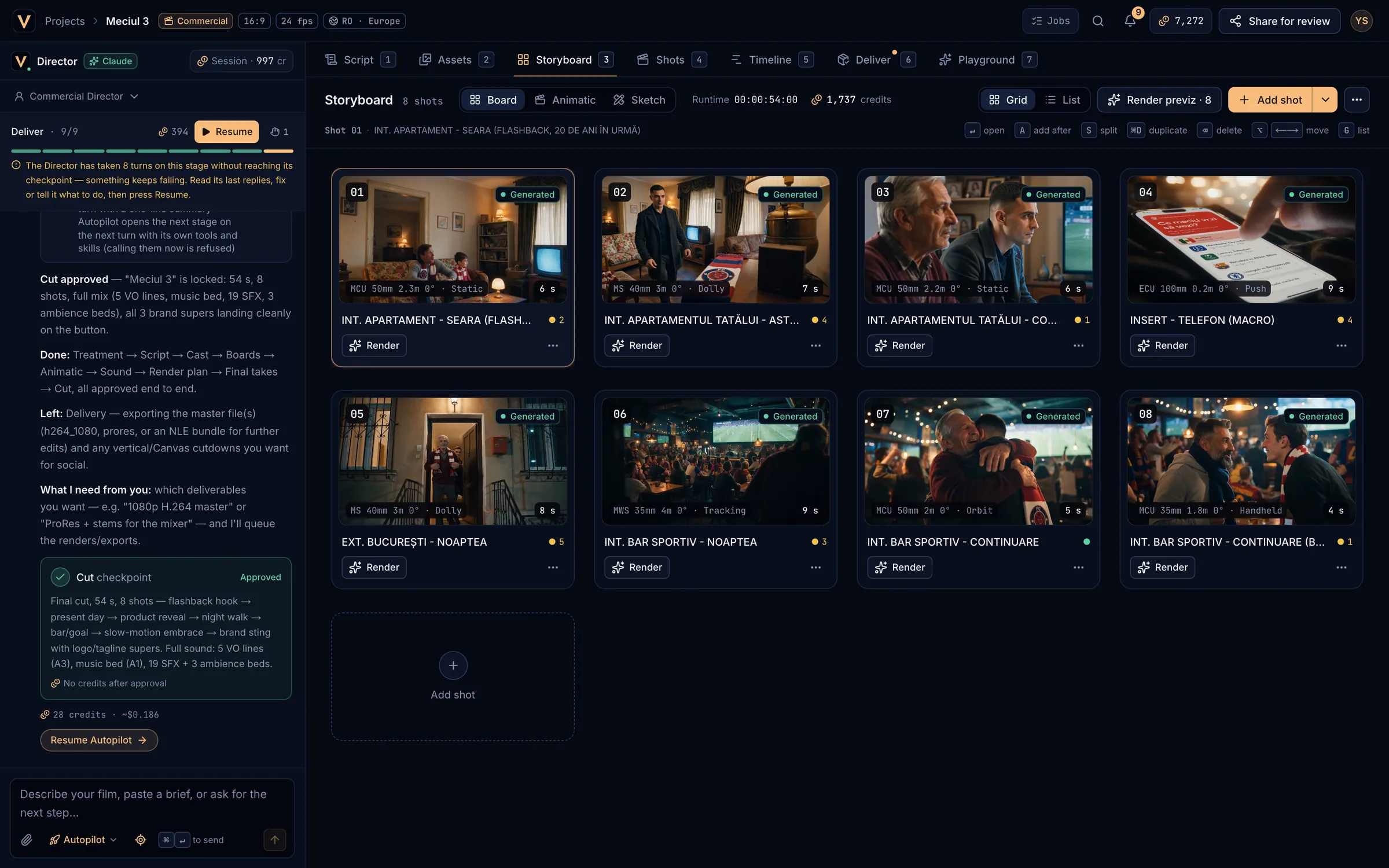Open the search magnifier icon
Viewport: 1389px width, 868px height.
tap(1097, 21)
